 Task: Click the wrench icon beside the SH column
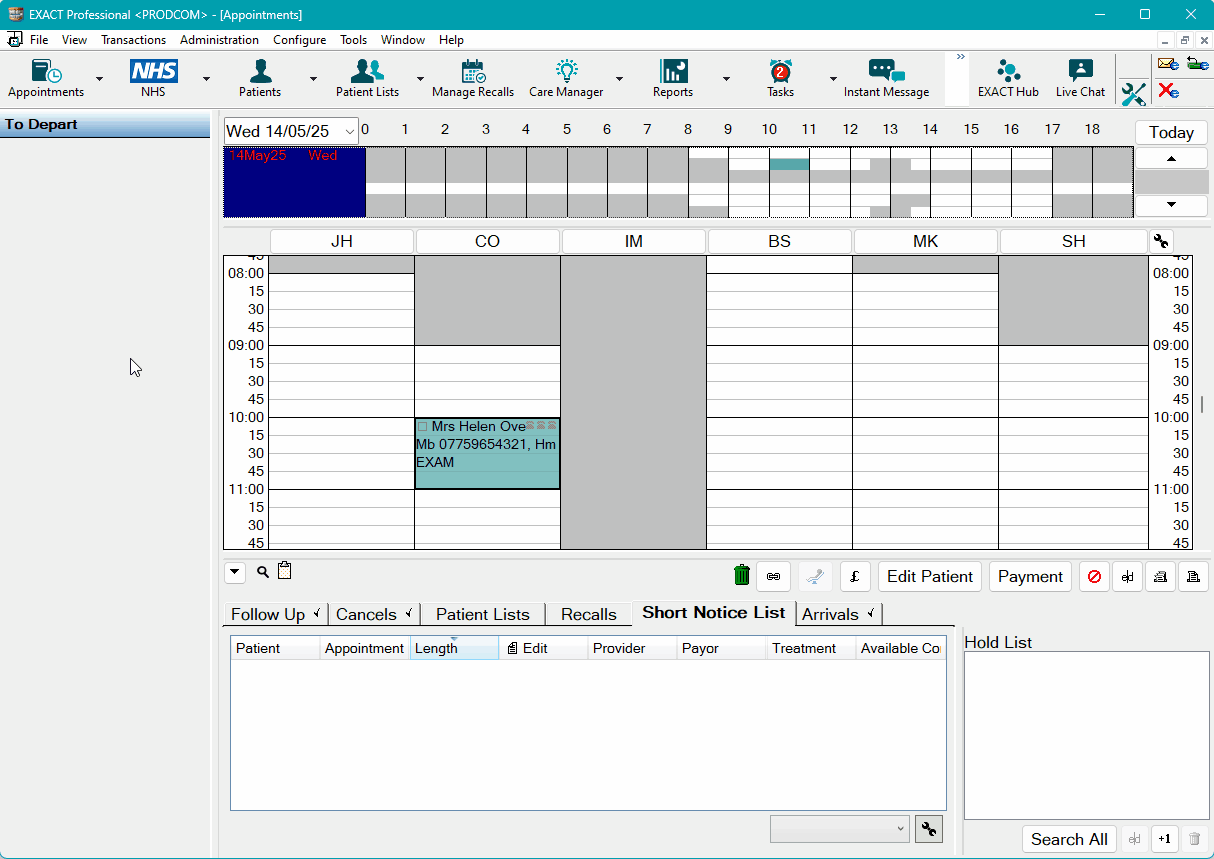1160,241
